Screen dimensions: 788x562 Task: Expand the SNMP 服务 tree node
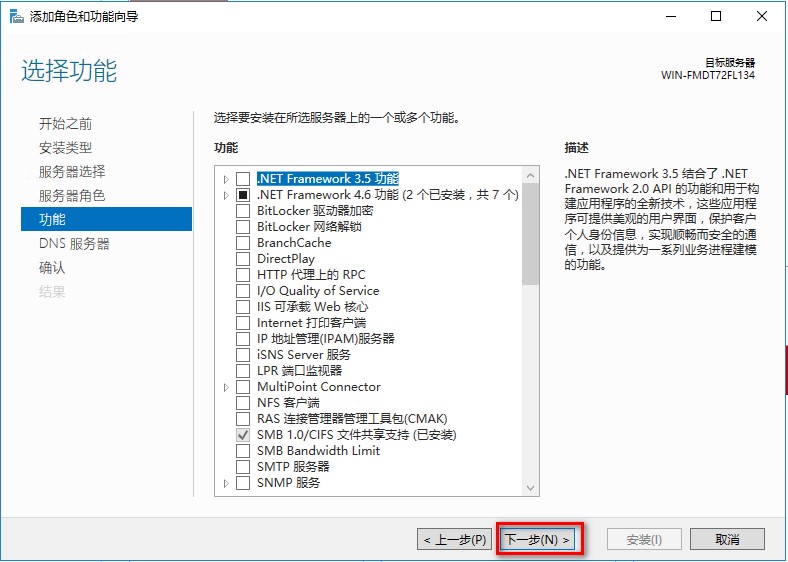pyautogui.click(x=226, y=483)
